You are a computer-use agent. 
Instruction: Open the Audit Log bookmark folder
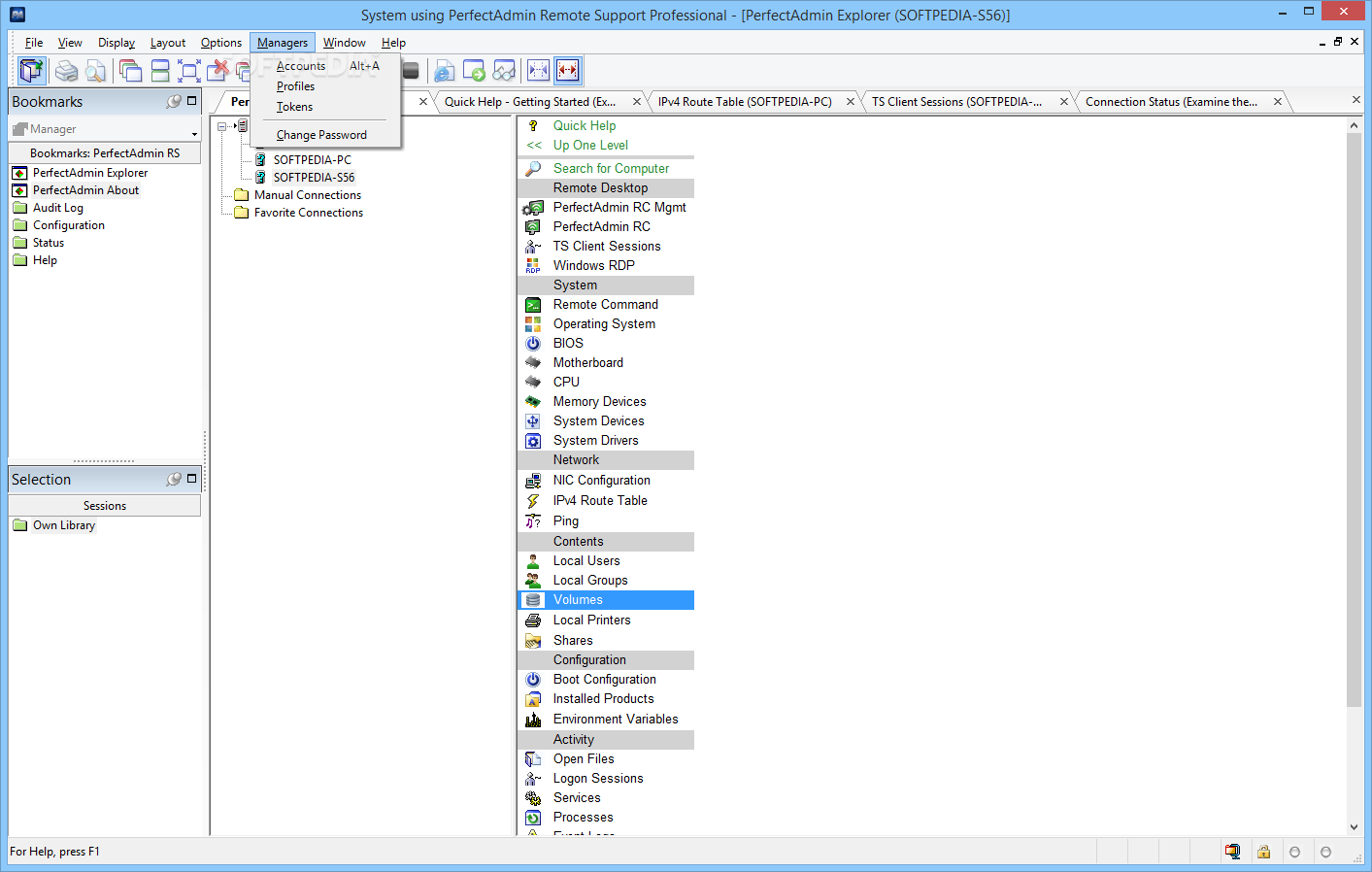click(x=58, y=208)
